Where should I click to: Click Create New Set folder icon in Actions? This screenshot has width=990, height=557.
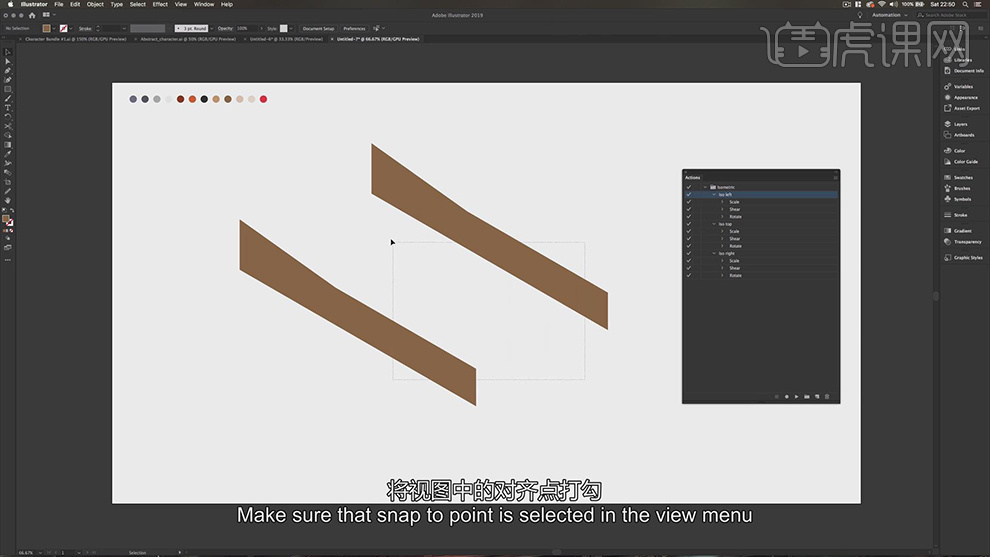coord(807,397)
